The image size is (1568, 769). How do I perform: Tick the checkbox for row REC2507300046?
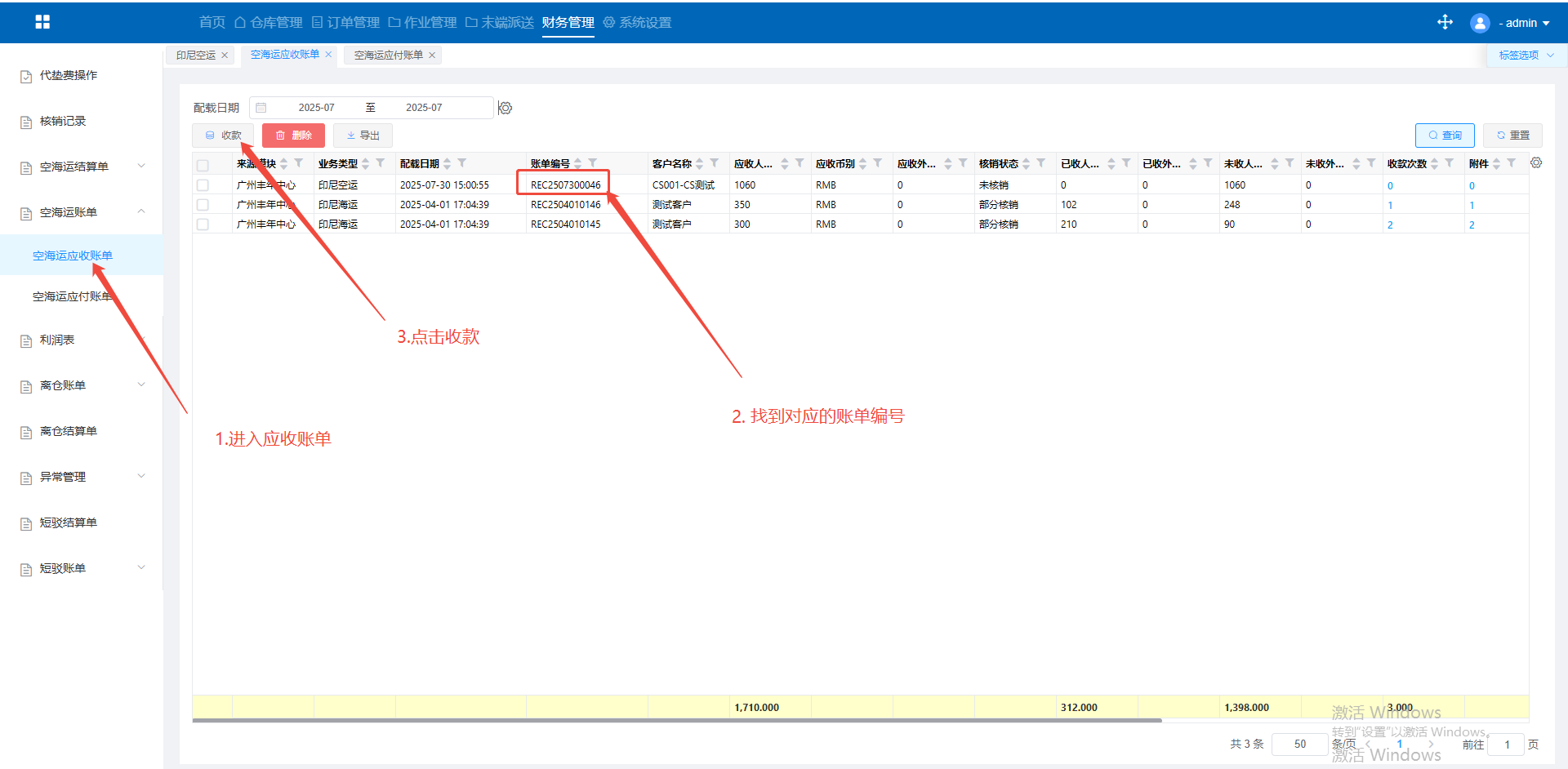pyautogui.click(x=203, y=185)
